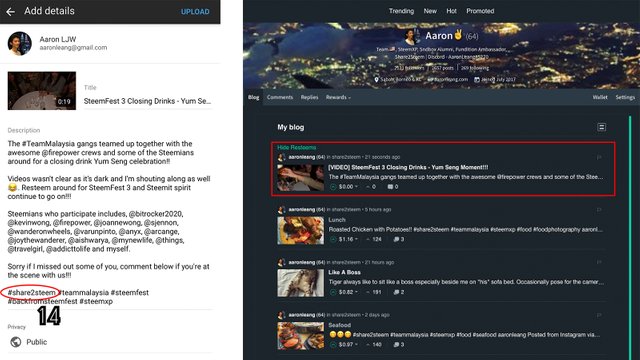Open the Trending feed in Steemit

[401, 11]
